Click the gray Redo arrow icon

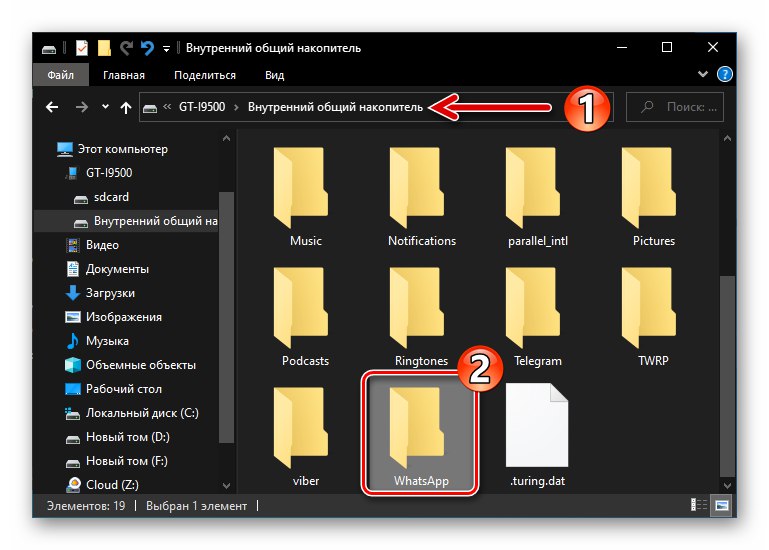pos(127,48)
